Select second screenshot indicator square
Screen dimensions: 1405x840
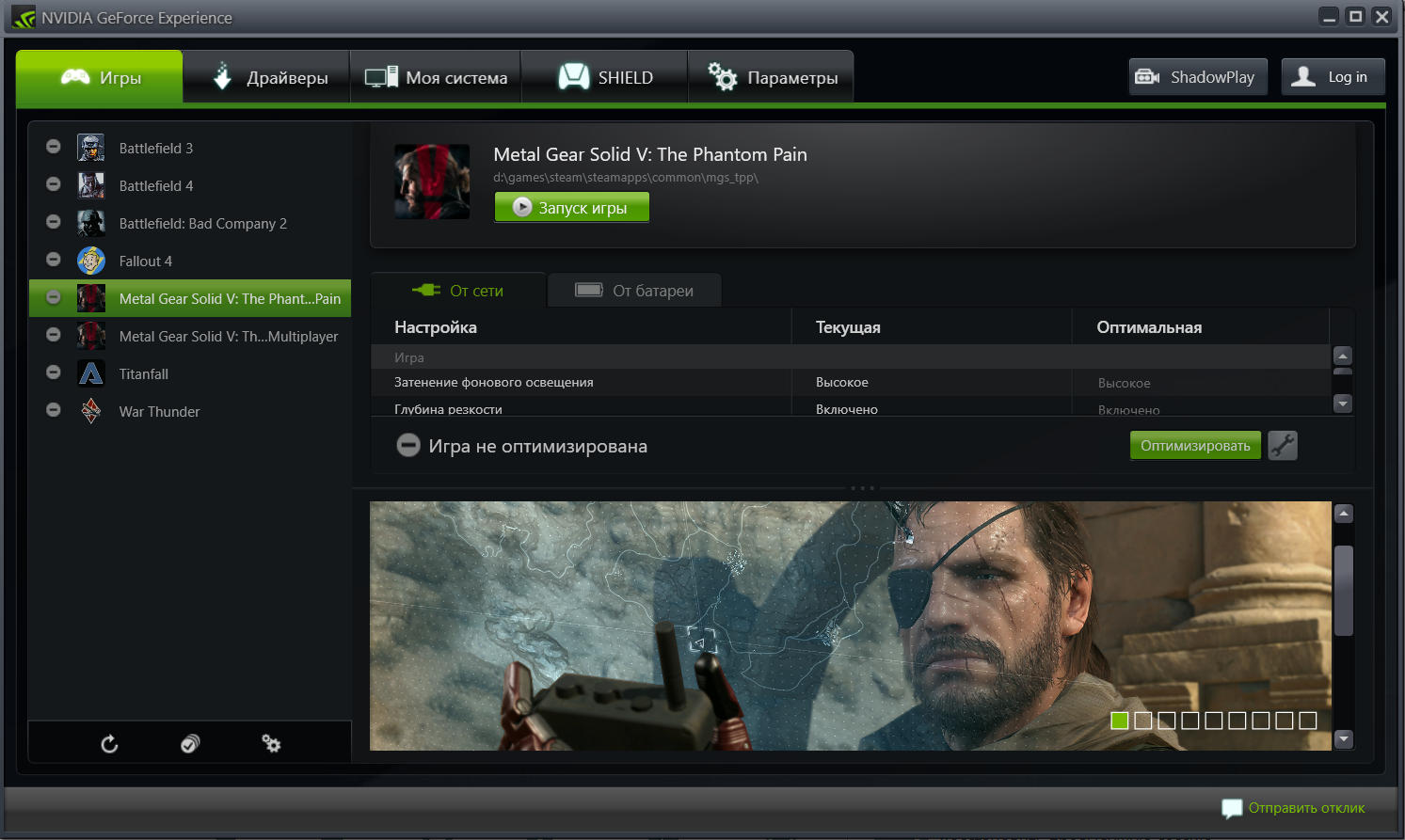pyautogui.click(x=1143, y=721)
